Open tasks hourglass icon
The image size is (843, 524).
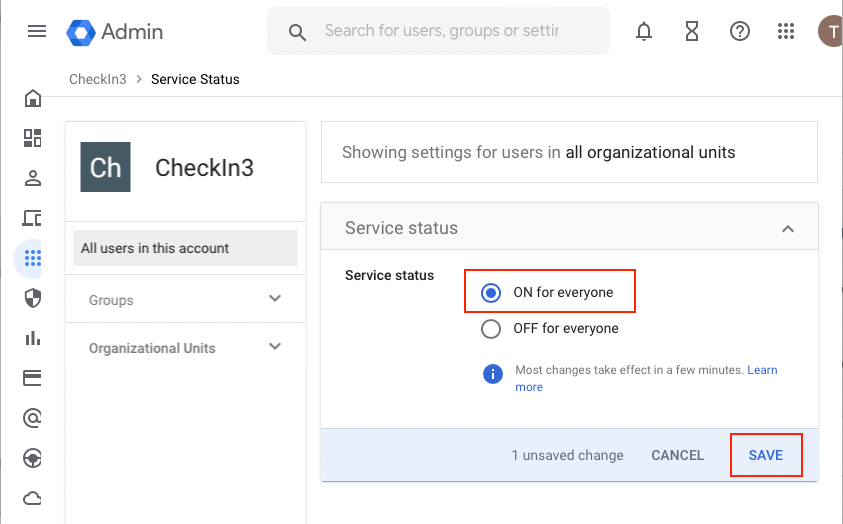[x=692, y=31]
